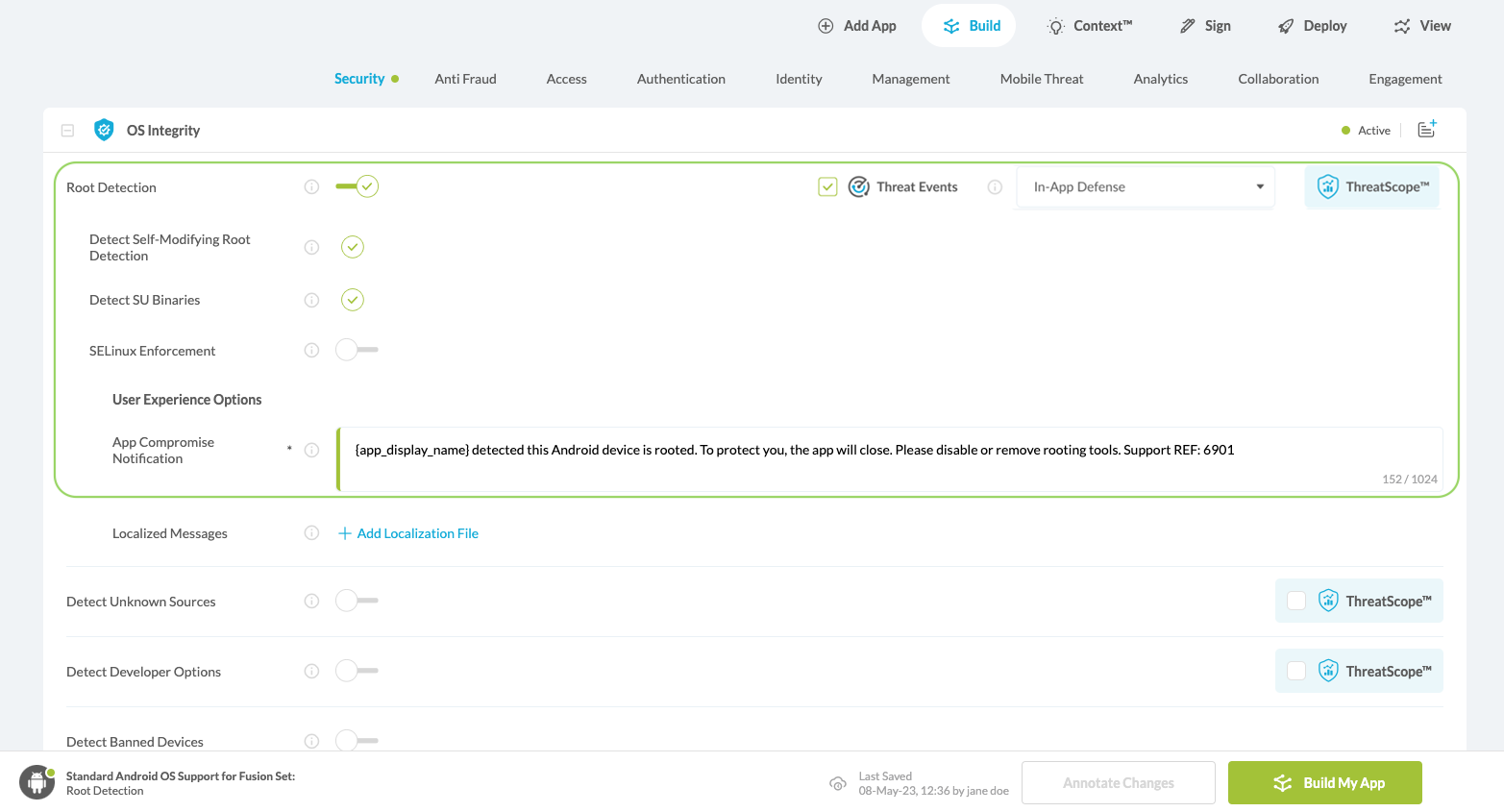Toggle off Root Detection switch
Screen dimensions: 1504x812
point(358,186)
